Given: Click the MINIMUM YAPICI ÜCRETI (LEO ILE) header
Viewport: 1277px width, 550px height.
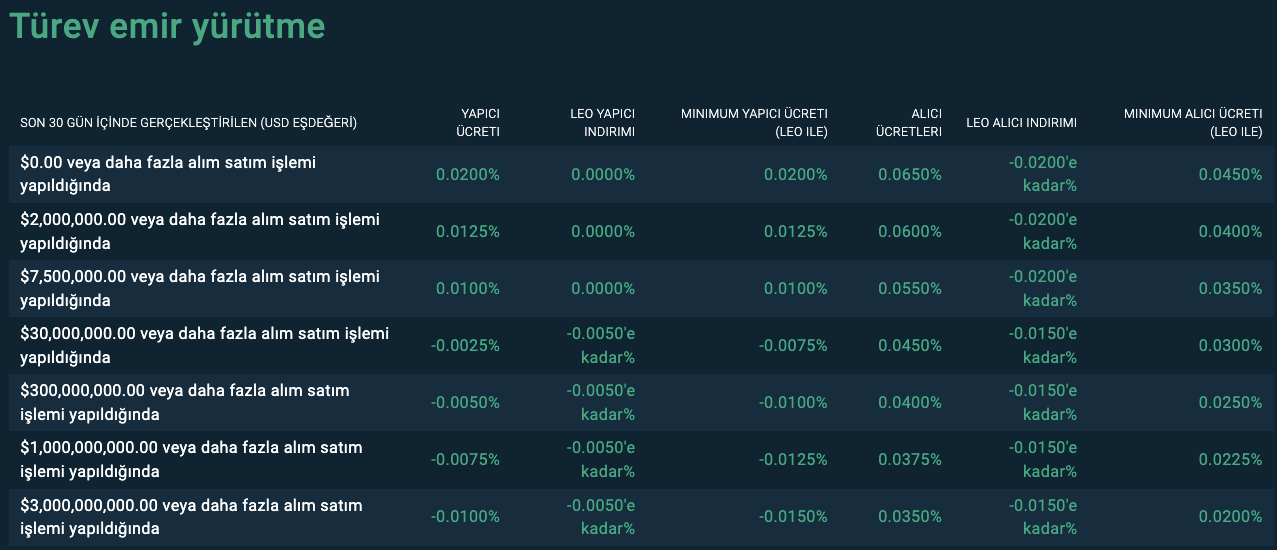Looking at the screenshot, I should [x=754, y=122].
